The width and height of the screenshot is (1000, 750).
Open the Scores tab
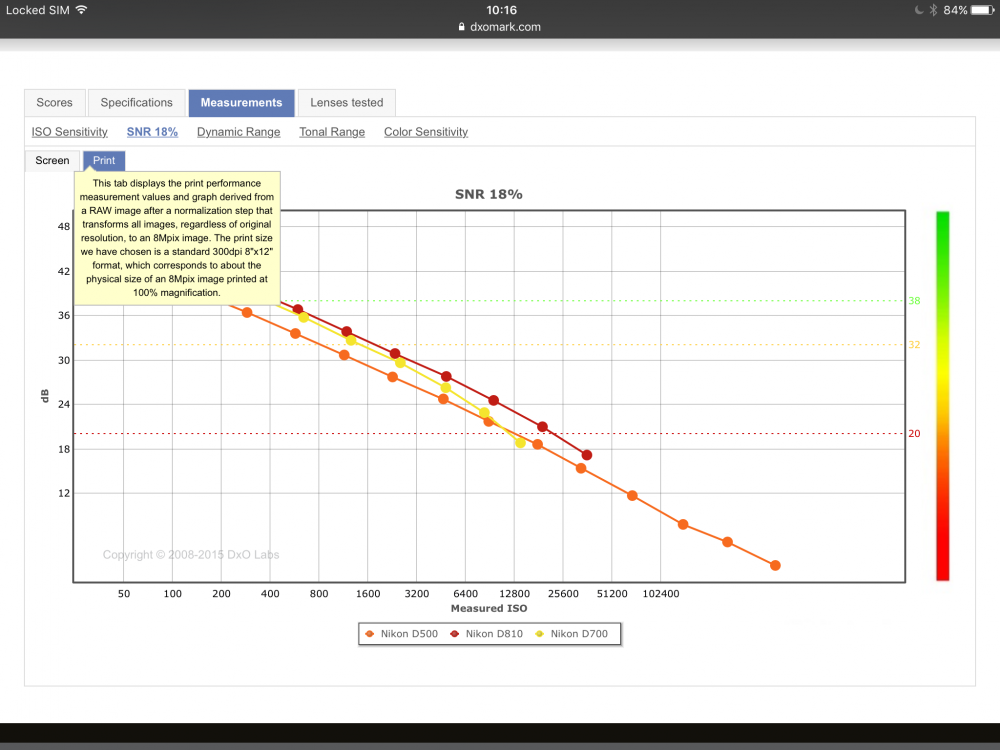point(55,103)
